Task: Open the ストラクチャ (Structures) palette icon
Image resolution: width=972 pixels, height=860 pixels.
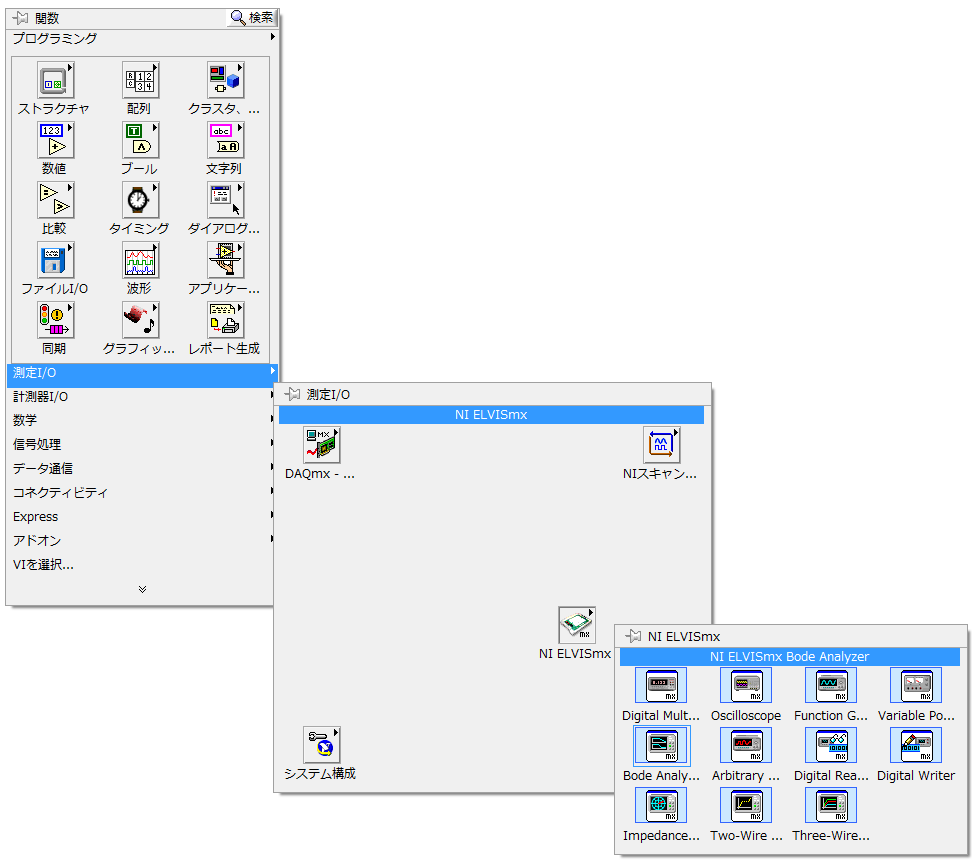Action: (55, 81)
